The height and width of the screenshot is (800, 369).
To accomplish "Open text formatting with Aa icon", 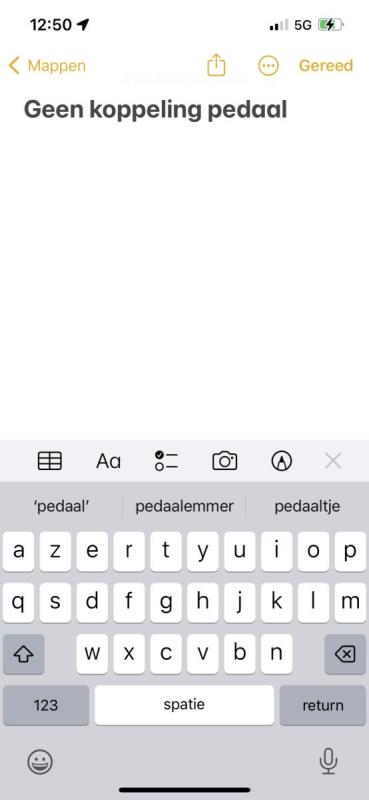I will 108,461.
